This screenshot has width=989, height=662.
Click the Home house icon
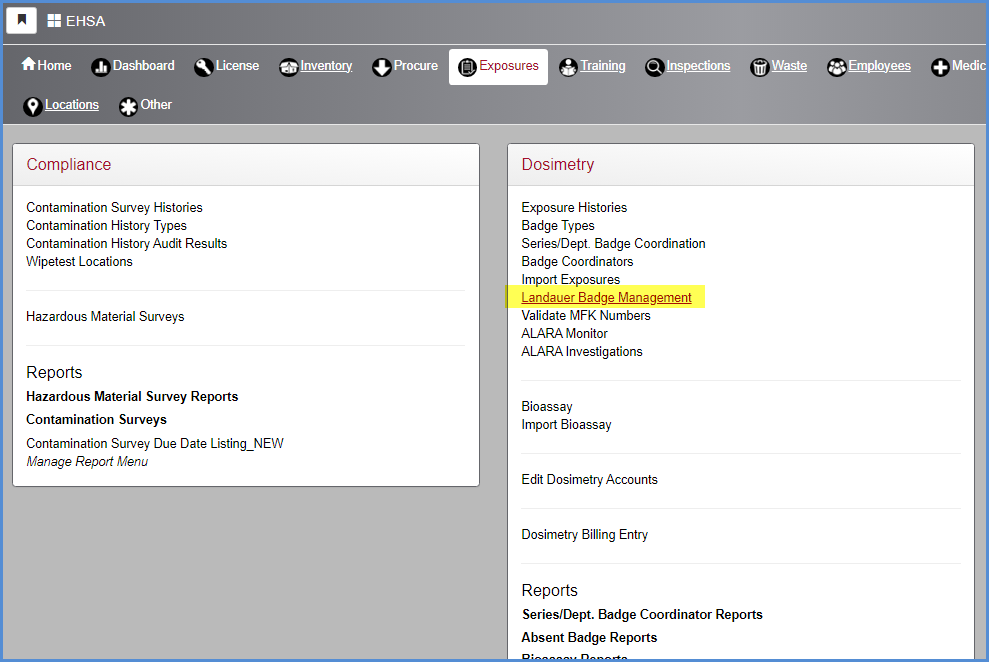point(28,64)
